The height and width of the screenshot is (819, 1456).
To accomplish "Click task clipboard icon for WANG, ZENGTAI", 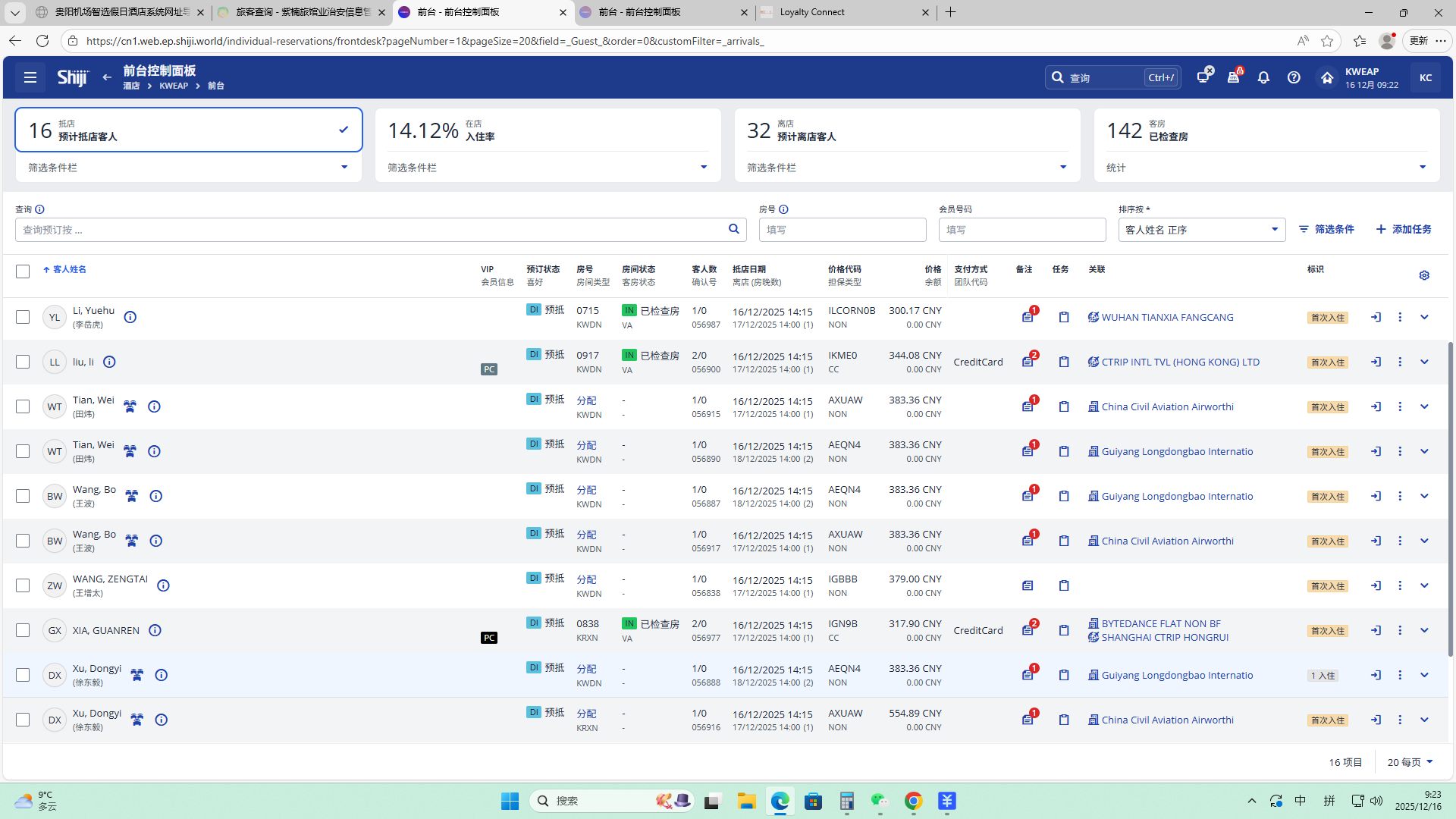I will click(x=1064, y=585).
